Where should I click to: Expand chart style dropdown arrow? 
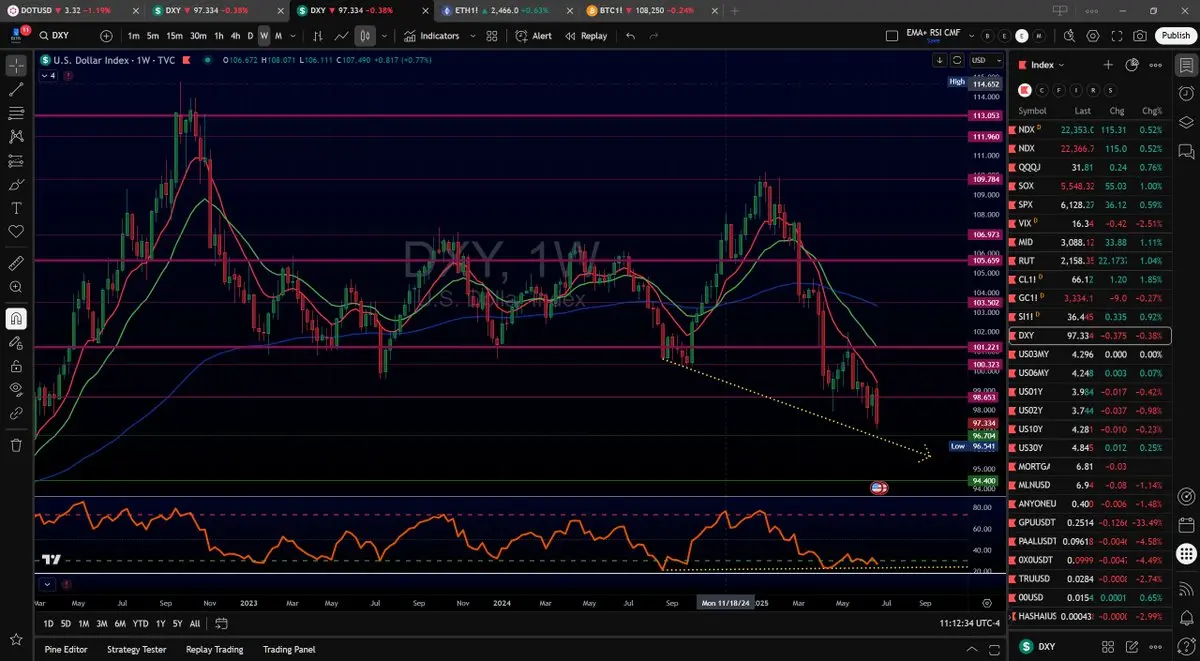(384, 36)
